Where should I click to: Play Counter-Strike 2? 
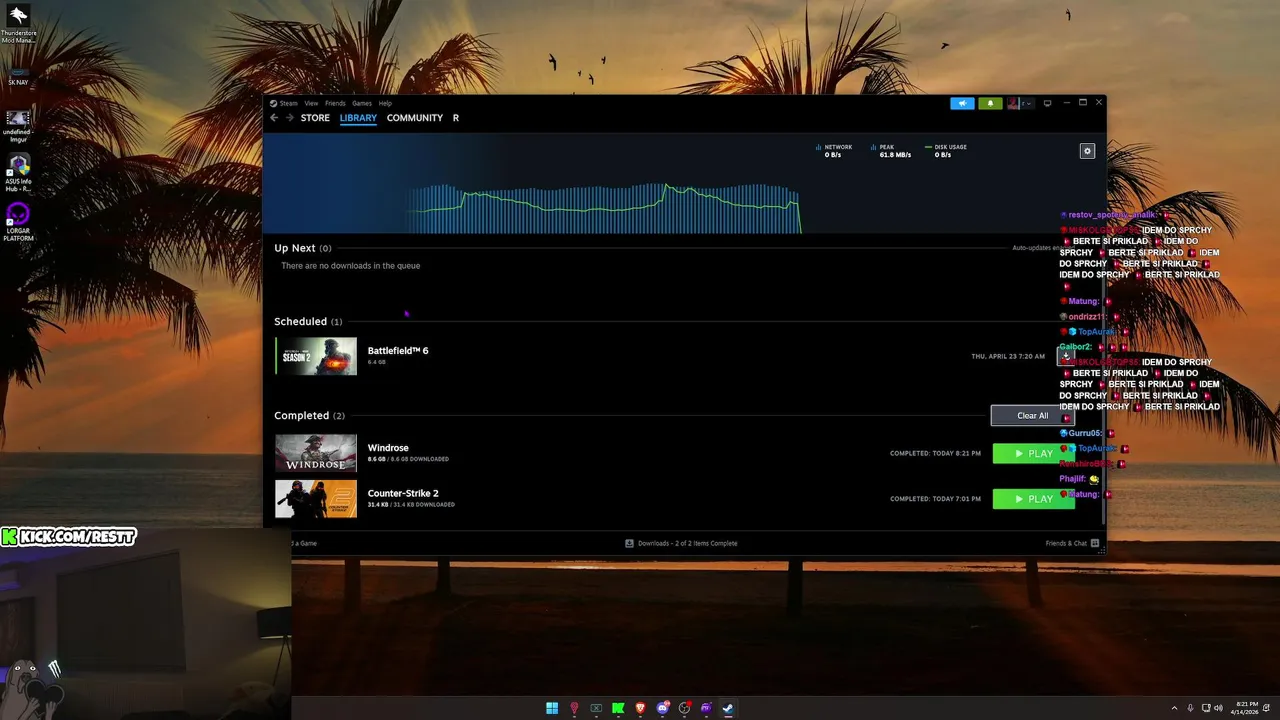coord(1034,499)
